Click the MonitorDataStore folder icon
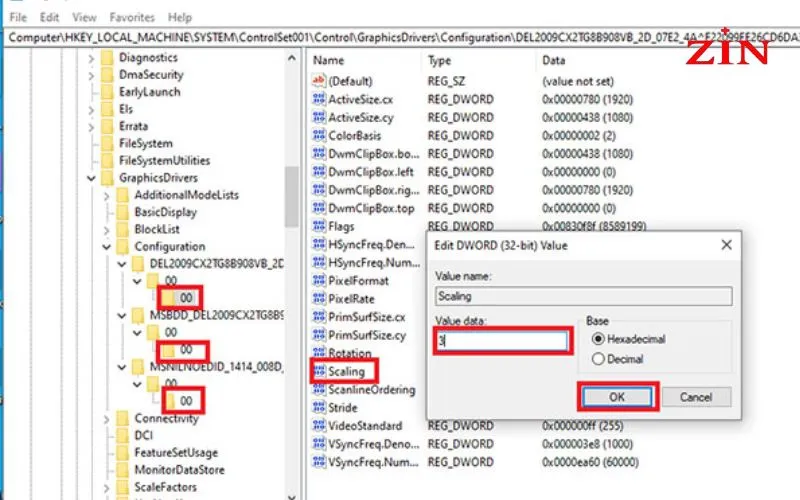Image resolution: width=800 pixels, height=500 pixels. coord(122,469)
